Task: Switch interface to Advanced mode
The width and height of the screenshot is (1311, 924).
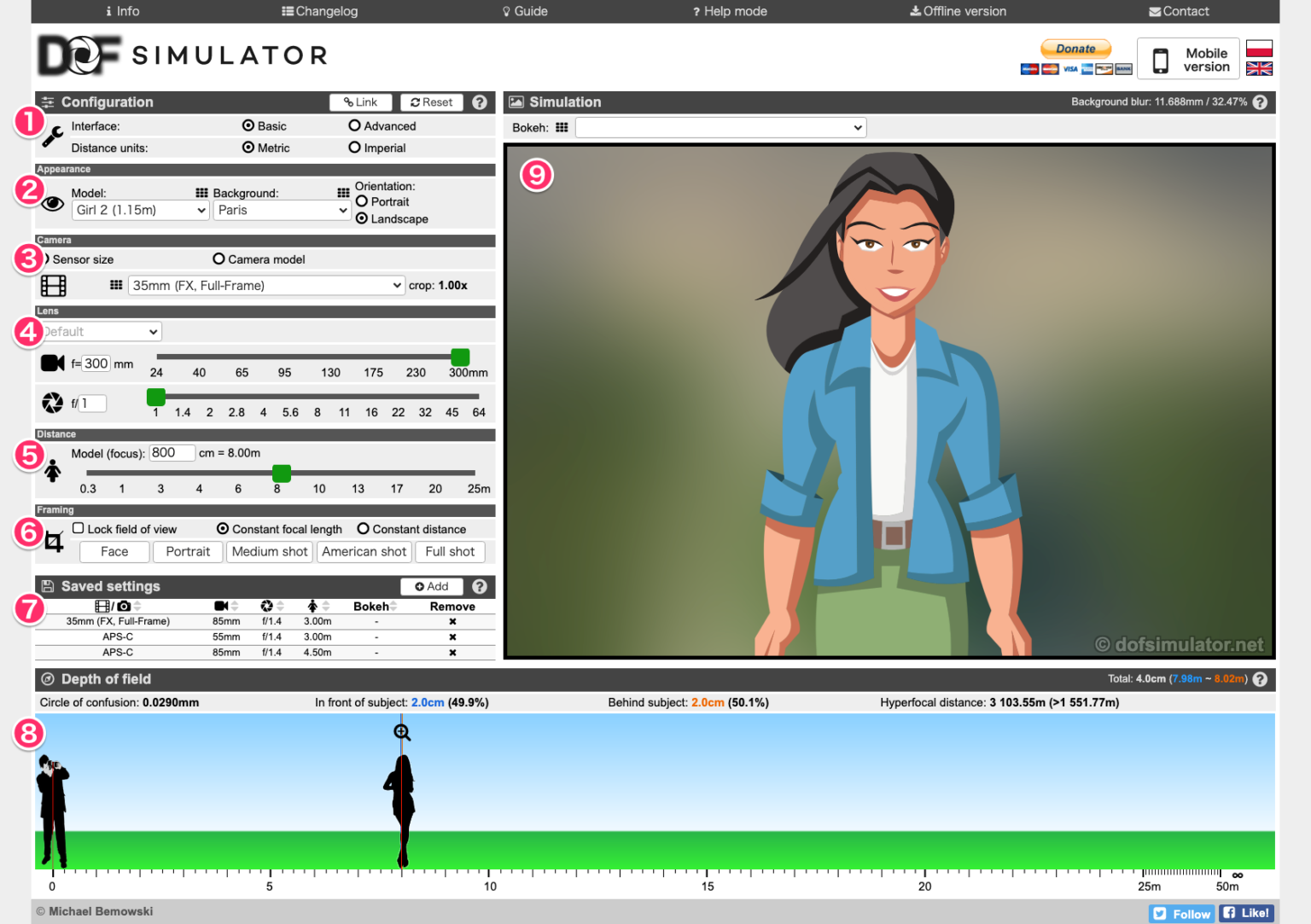Action: [355, 125]
